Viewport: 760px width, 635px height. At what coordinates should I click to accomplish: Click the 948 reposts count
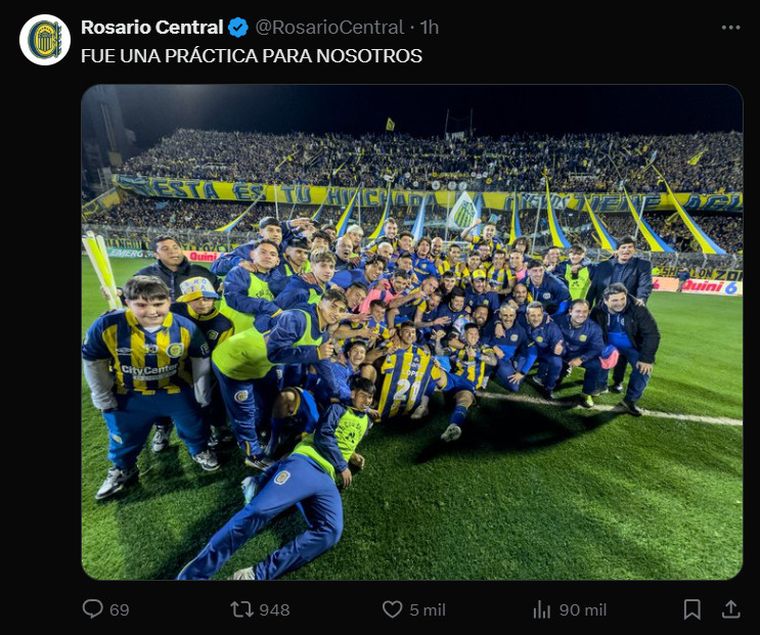click(x=274, y=609)
